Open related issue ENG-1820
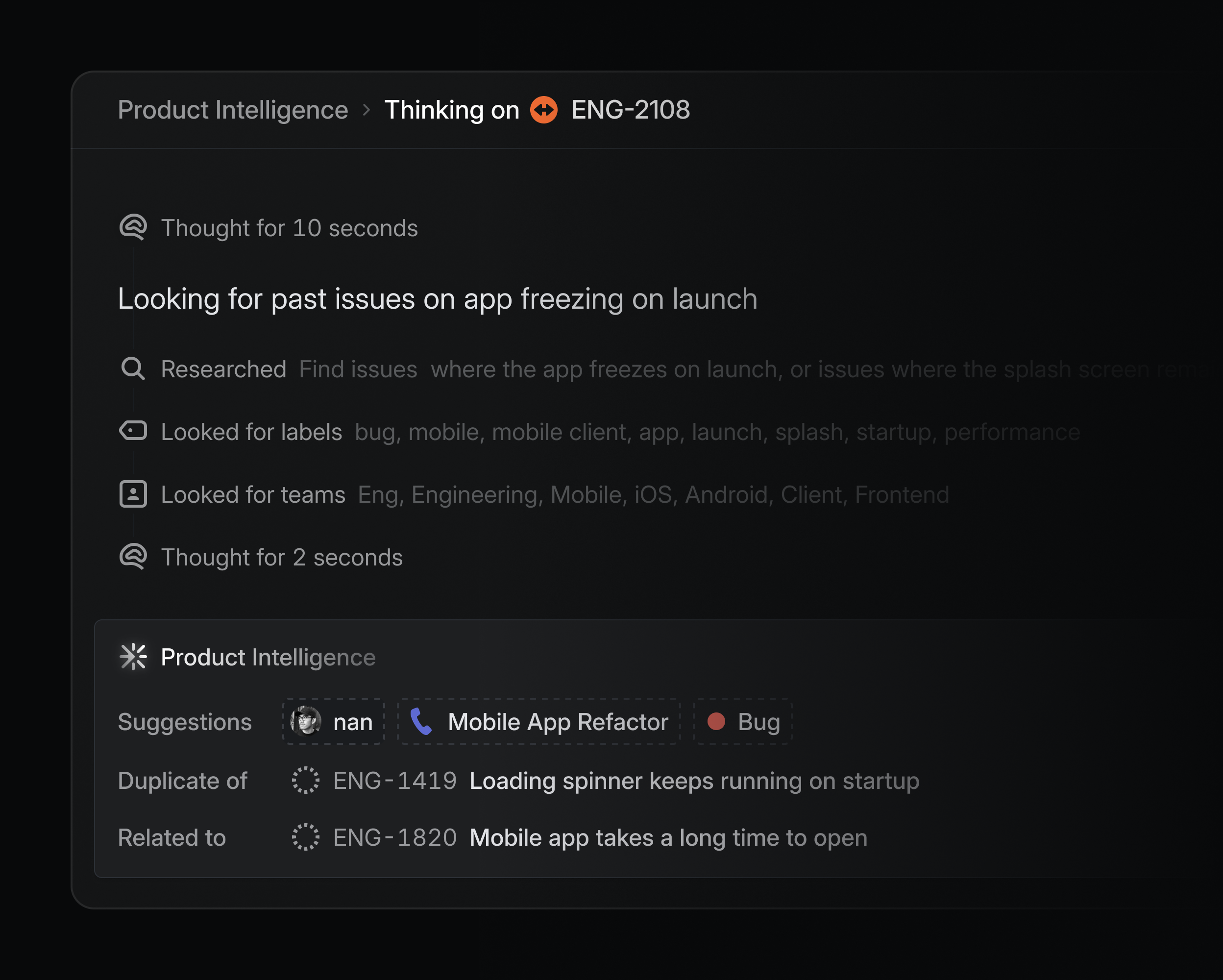This screenshot has height=980, width=1223. pos(395,837)
